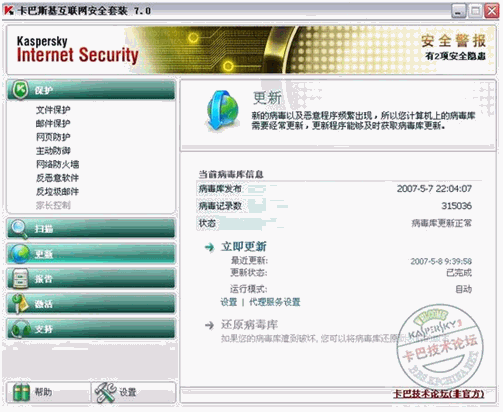Viewport: 503px width, 412px height.
Task: Click the 还原病毒库 link
Action: coord(249,324)
